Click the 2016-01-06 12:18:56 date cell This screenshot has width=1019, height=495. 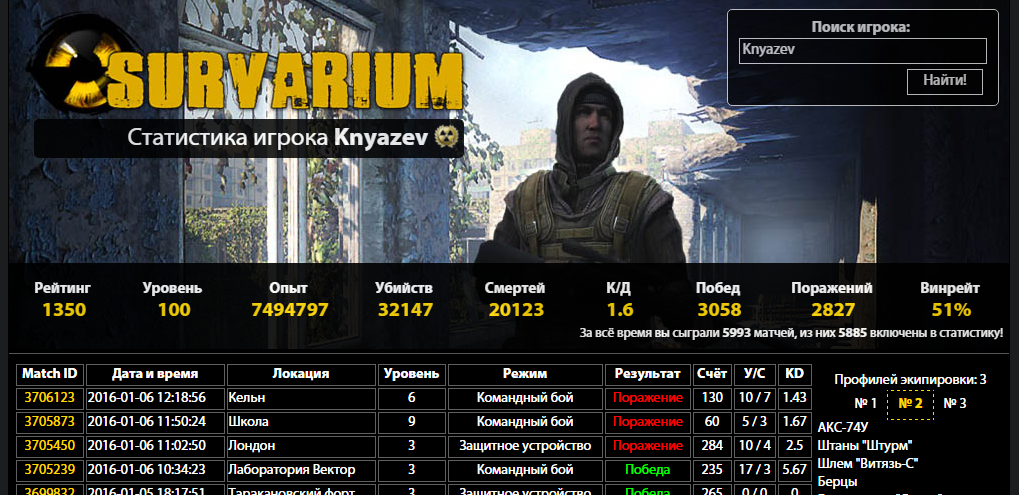[x=155, y=398]
